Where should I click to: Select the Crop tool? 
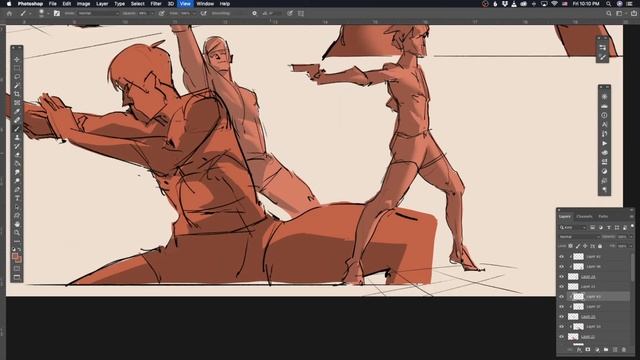pyautogui.click(x=17, y=94)
